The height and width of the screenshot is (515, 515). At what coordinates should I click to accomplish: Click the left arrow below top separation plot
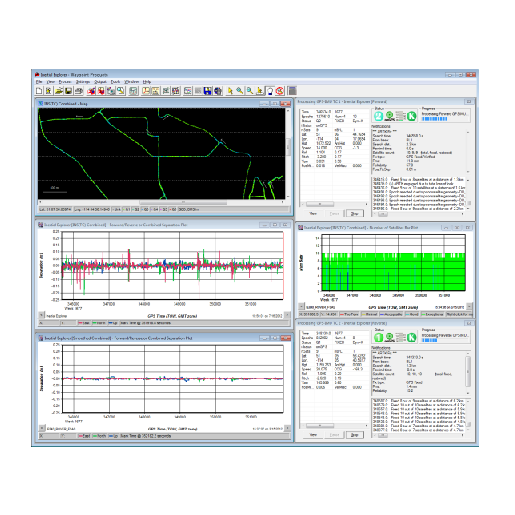pos(42,315)
